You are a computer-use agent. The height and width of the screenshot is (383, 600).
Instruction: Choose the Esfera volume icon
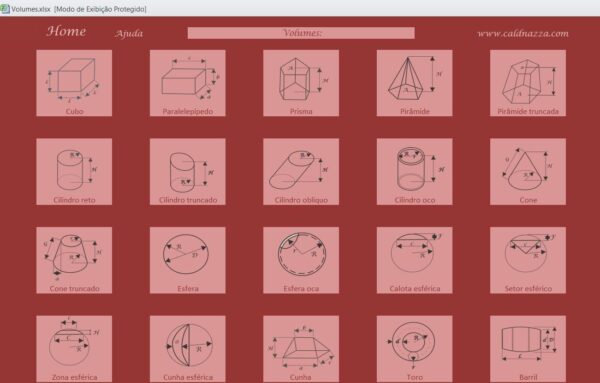pyautogui.click(x=188, y=260)
